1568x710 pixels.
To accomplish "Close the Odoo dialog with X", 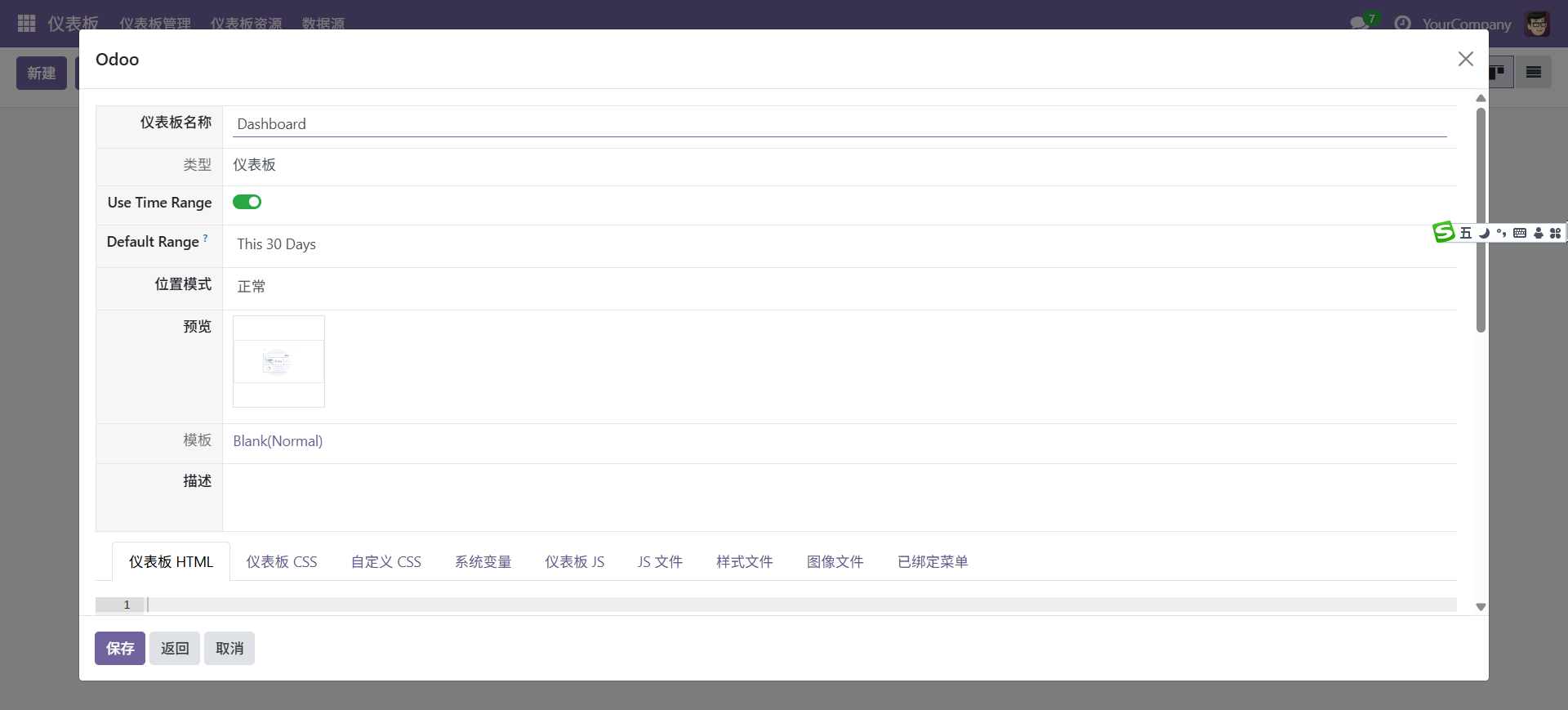I will [x=1465, y=59].
